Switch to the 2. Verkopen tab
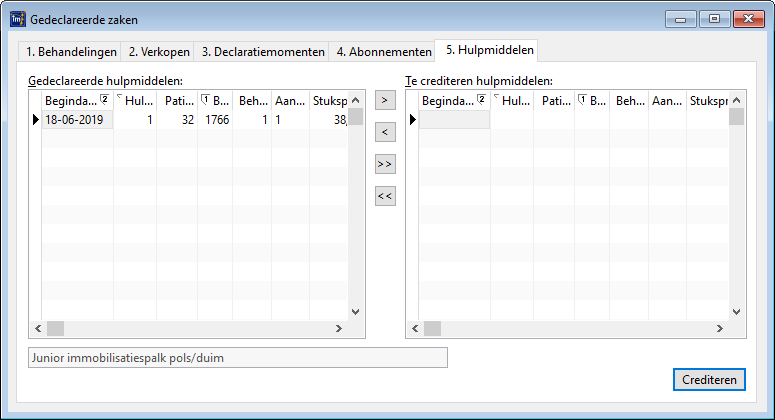Image resolution: width=775 pixels, height=420 pixels. coord(159,52)
